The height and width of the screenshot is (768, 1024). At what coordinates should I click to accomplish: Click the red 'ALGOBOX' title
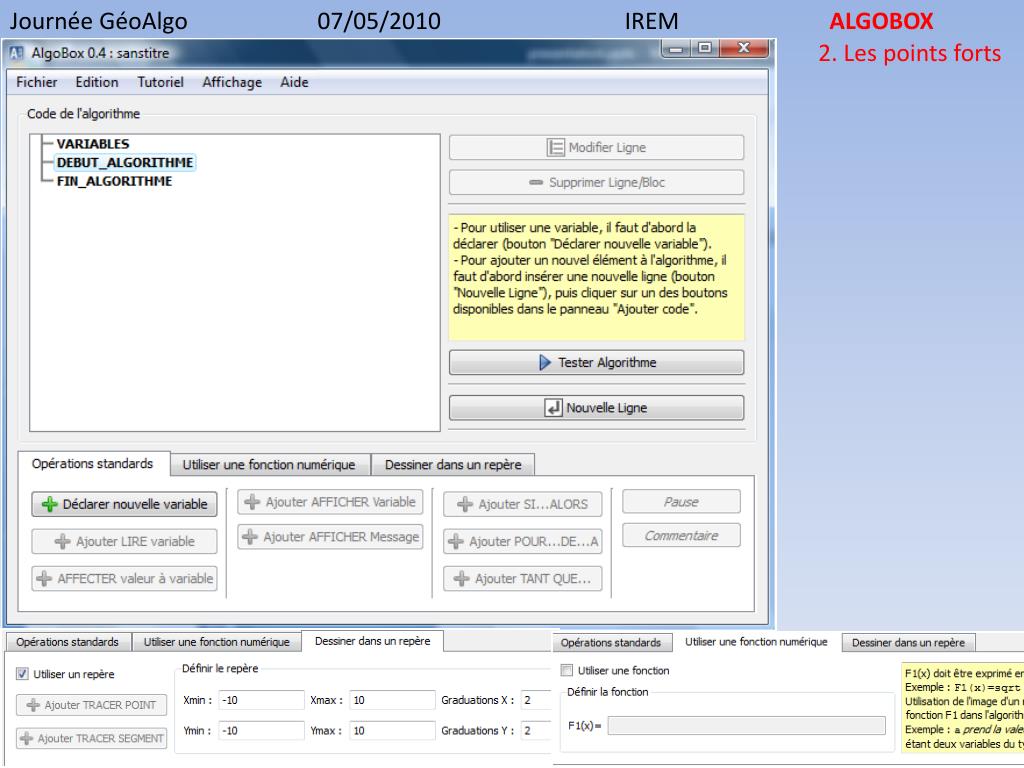pyautogui.click(x=881, y=21)
